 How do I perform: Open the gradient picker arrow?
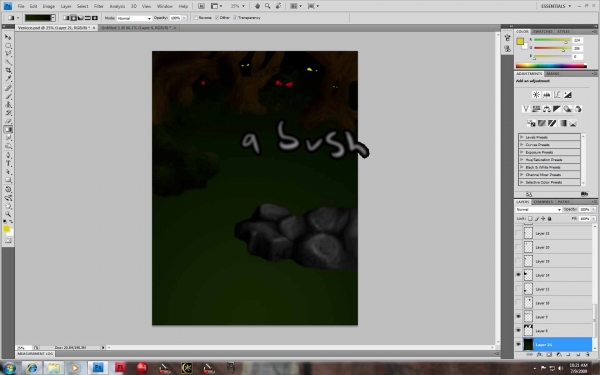click(53, 18)
